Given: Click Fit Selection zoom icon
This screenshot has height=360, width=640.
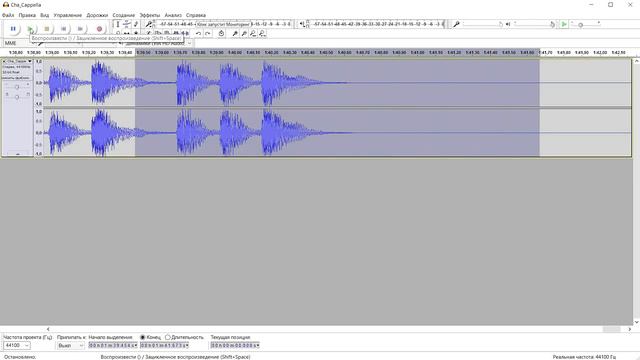Looking at the screenshot, I should [253, 33].
